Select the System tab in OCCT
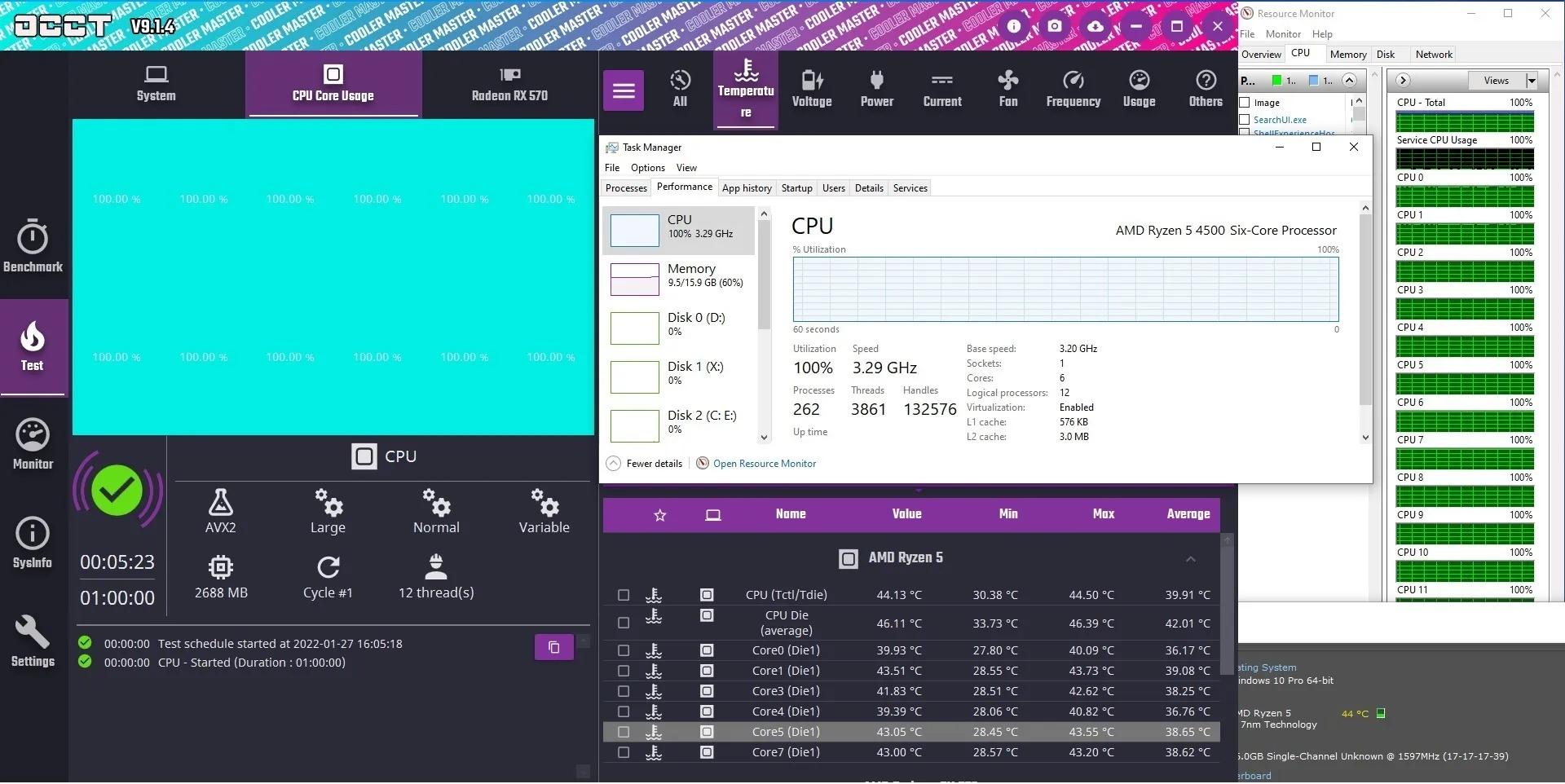 (x=156, y=84)
